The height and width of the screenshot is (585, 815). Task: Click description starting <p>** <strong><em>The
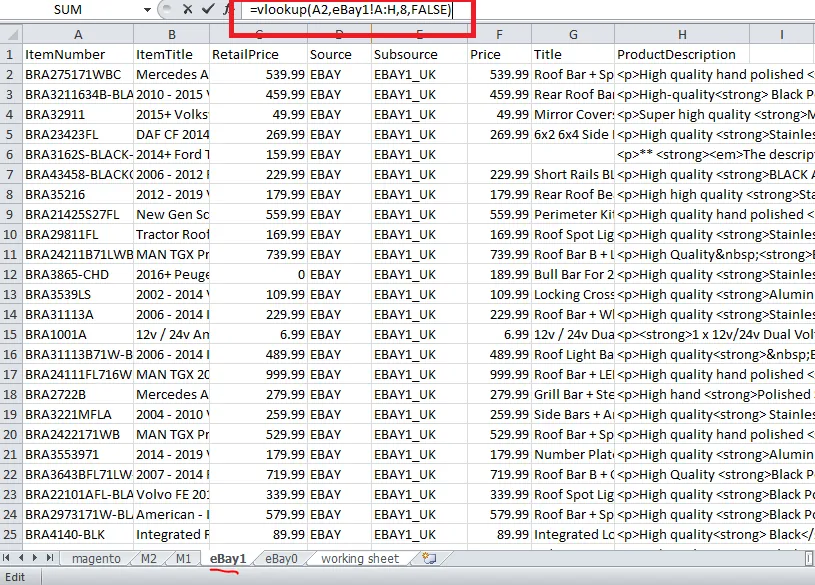pyautogui.click(x=715, y=154)
